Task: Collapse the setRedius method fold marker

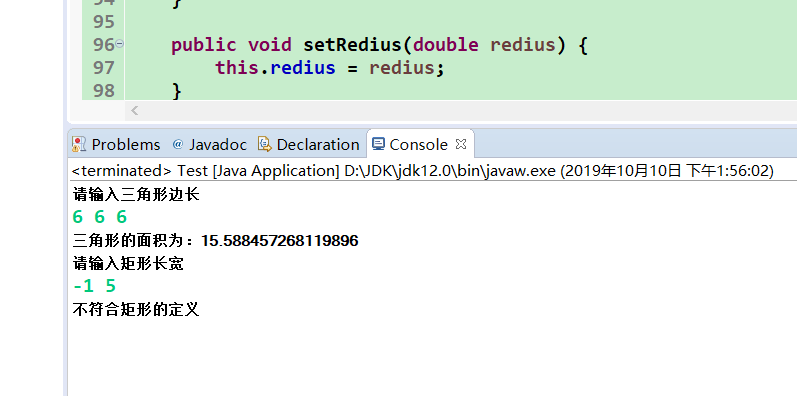Action: [119, 44]
